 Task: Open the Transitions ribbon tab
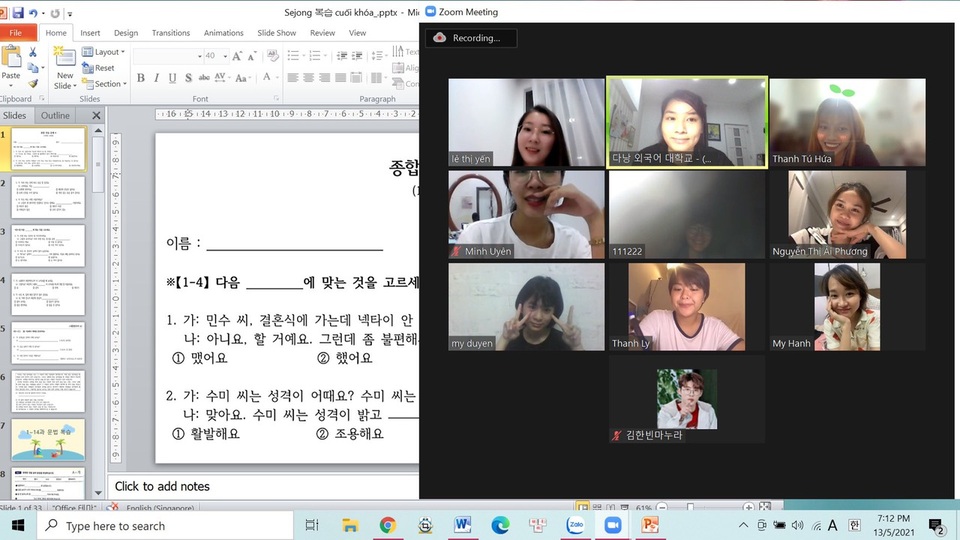pos(171,33)
